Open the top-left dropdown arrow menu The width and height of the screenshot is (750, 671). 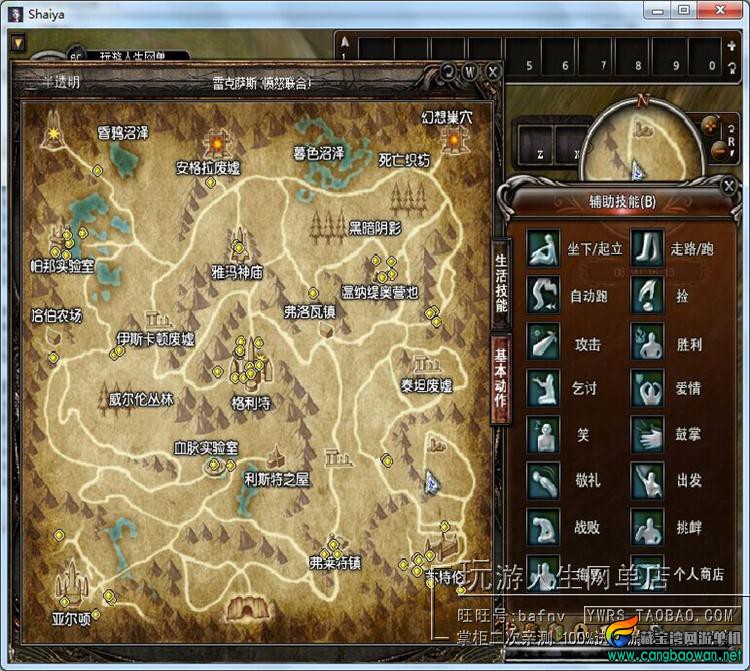click(x=18, y=43)
